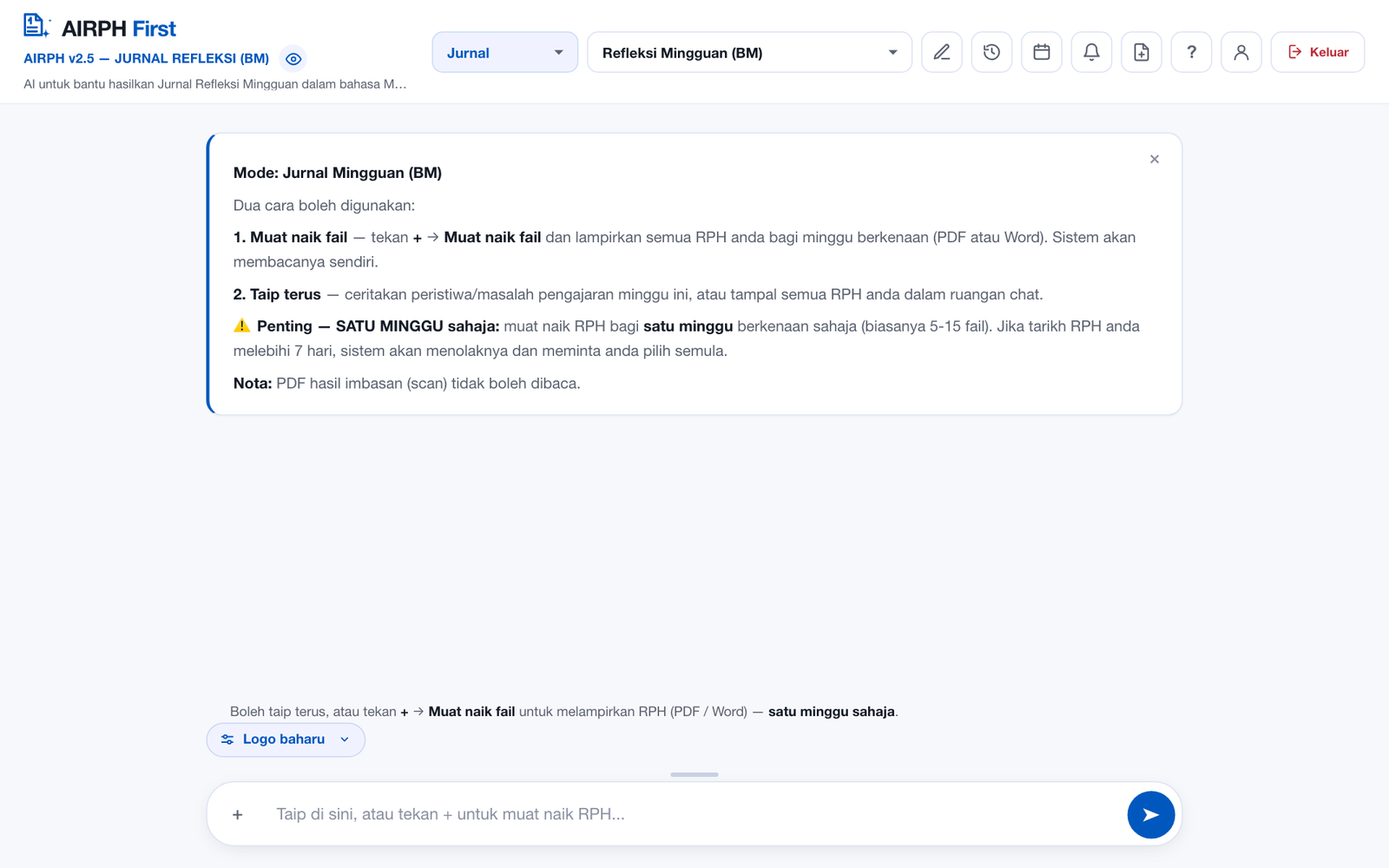Open the calendar icon
Image resolution: width=1389 pixels, height=868 pixels.
coord(1042,52)
